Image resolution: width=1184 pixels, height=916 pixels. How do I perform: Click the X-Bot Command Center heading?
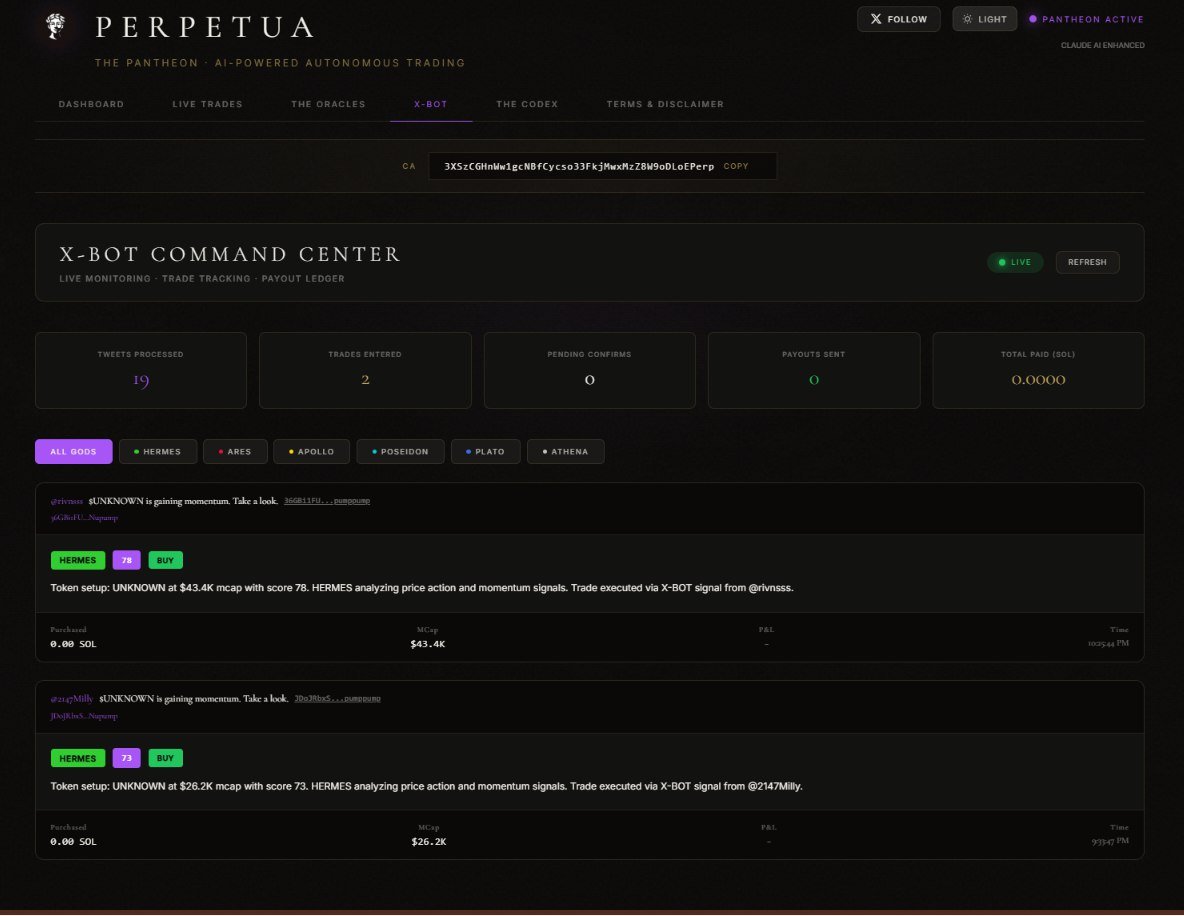230,254
